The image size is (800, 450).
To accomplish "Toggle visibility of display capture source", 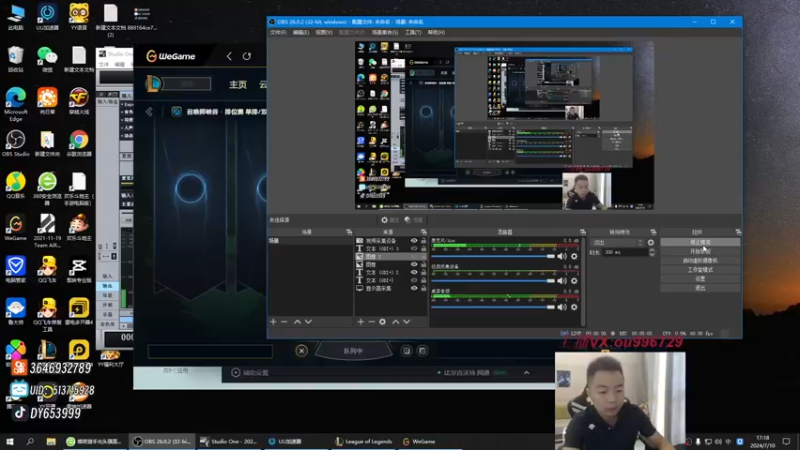I will pos(414,288).
